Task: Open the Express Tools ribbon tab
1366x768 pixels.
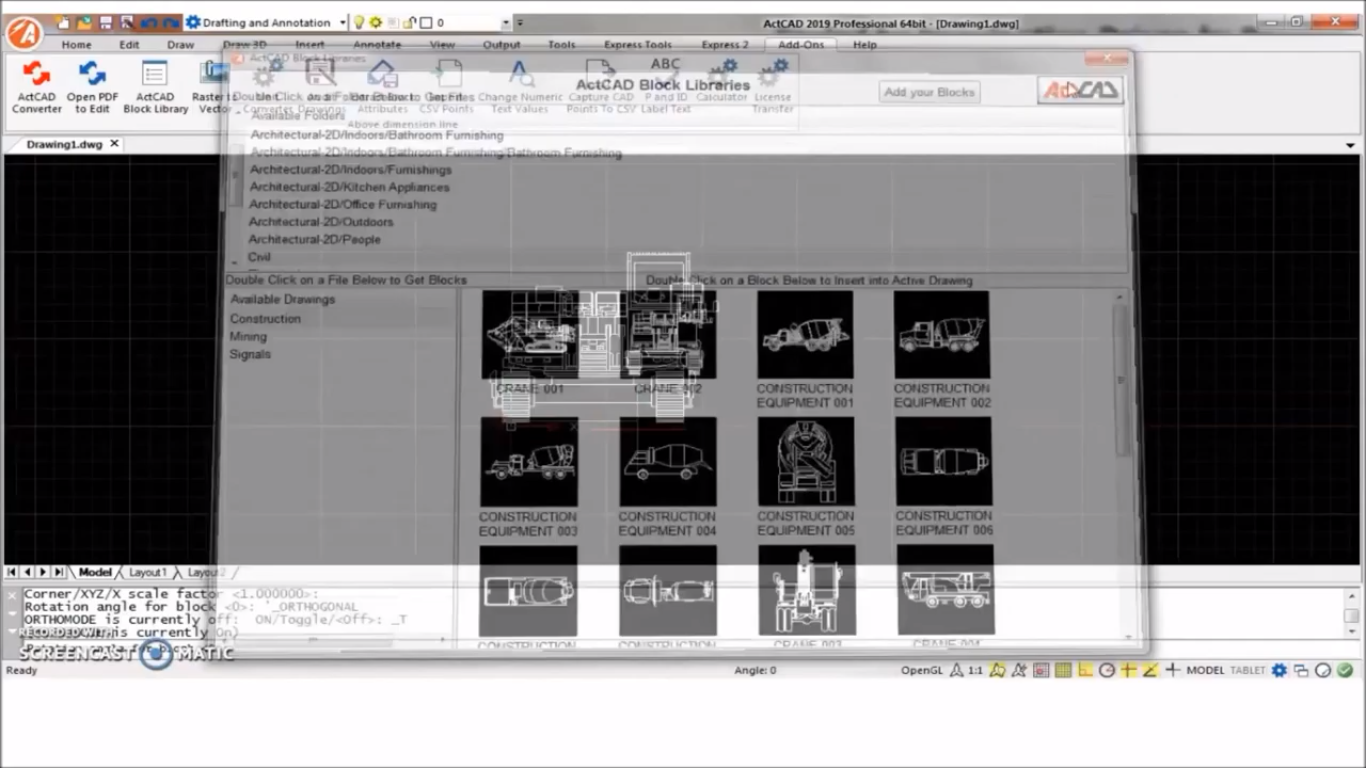Action: (x=638, y=45)
